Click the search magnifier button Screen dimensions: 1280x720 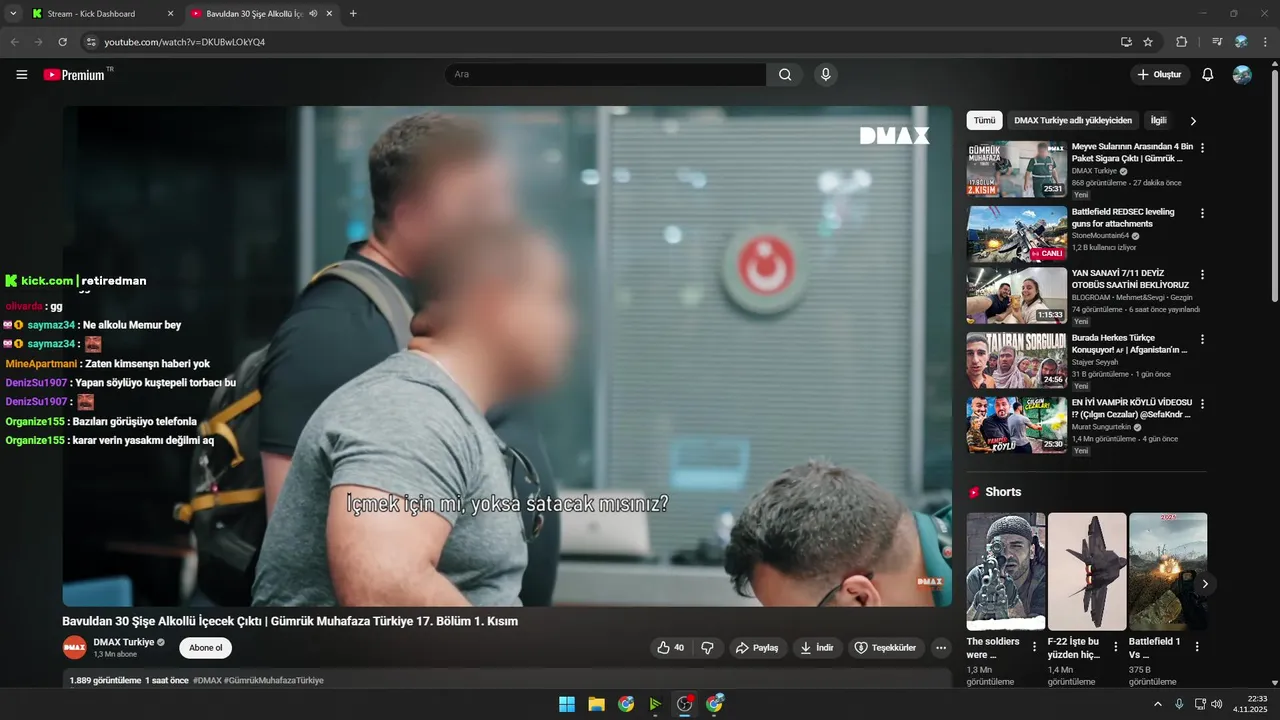coord(785,74)
